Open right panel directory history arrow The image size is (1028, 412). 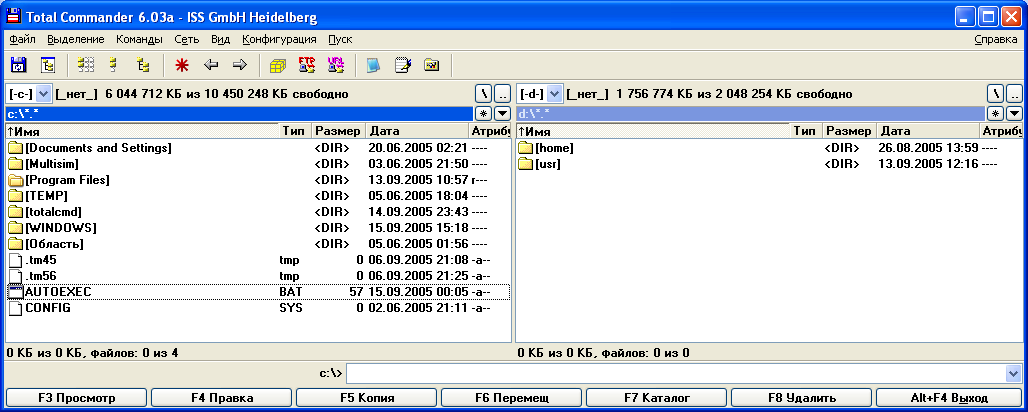click(x=1014, y=113)
